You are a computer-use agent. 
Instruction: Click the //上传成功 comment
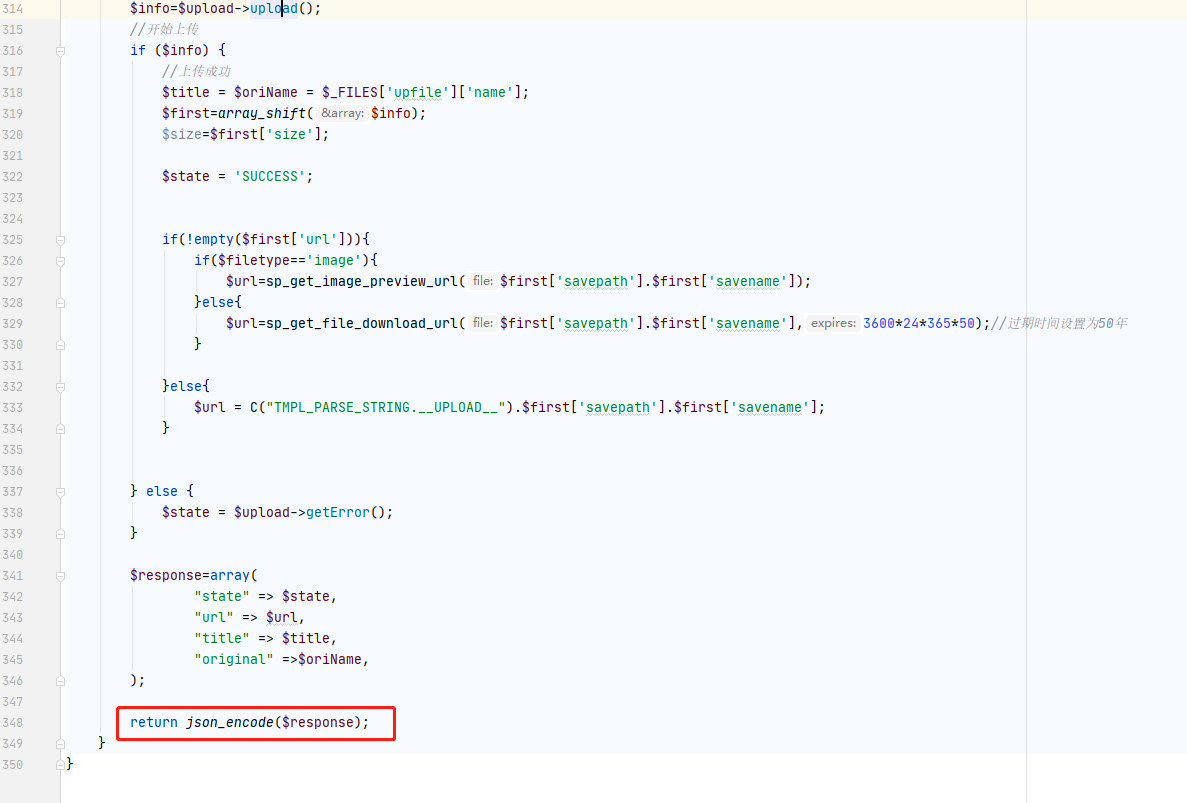point(196,71)
